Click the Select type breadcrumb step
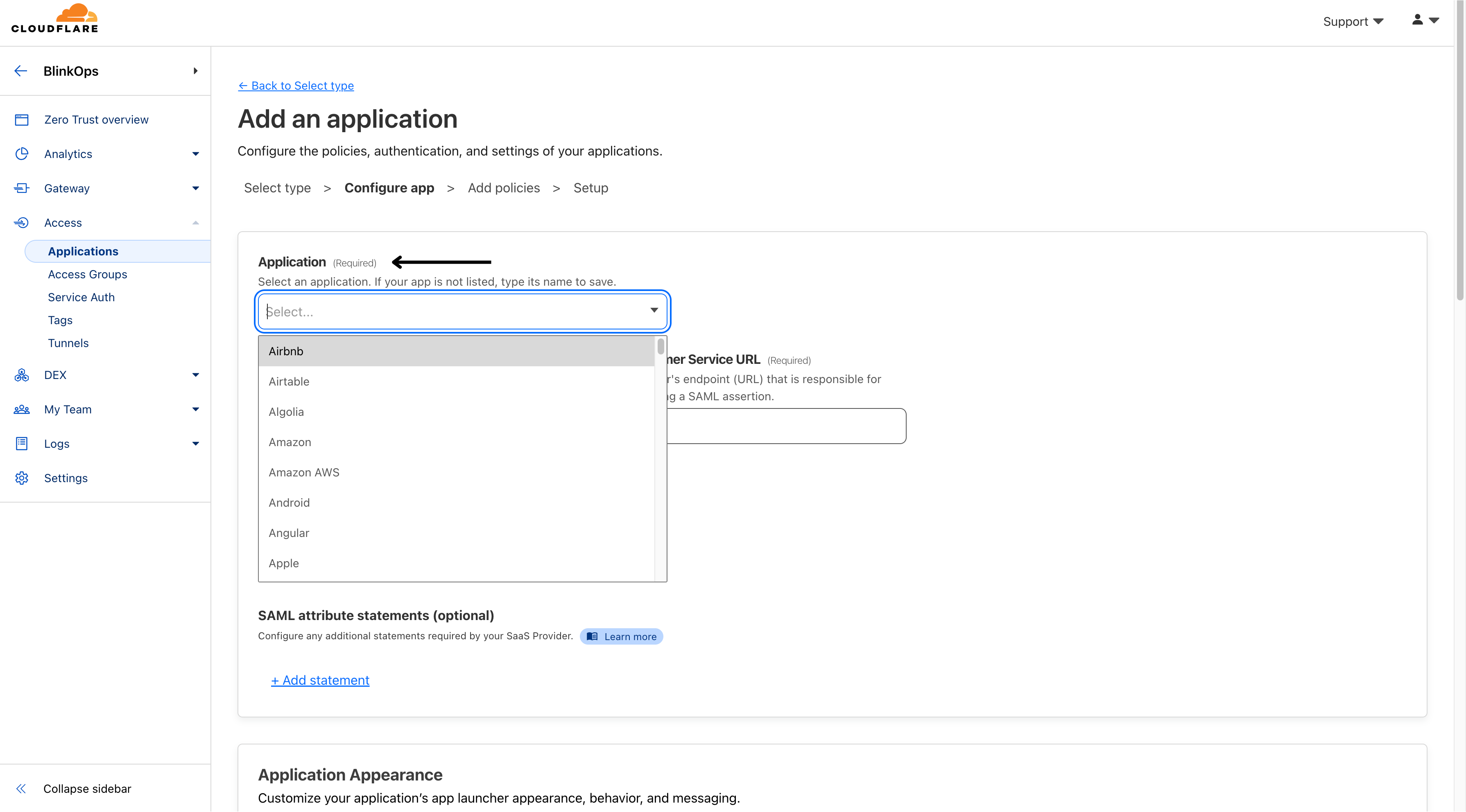Image resolution: width=1466 pixels, height=812 pixels. [278, 188]
